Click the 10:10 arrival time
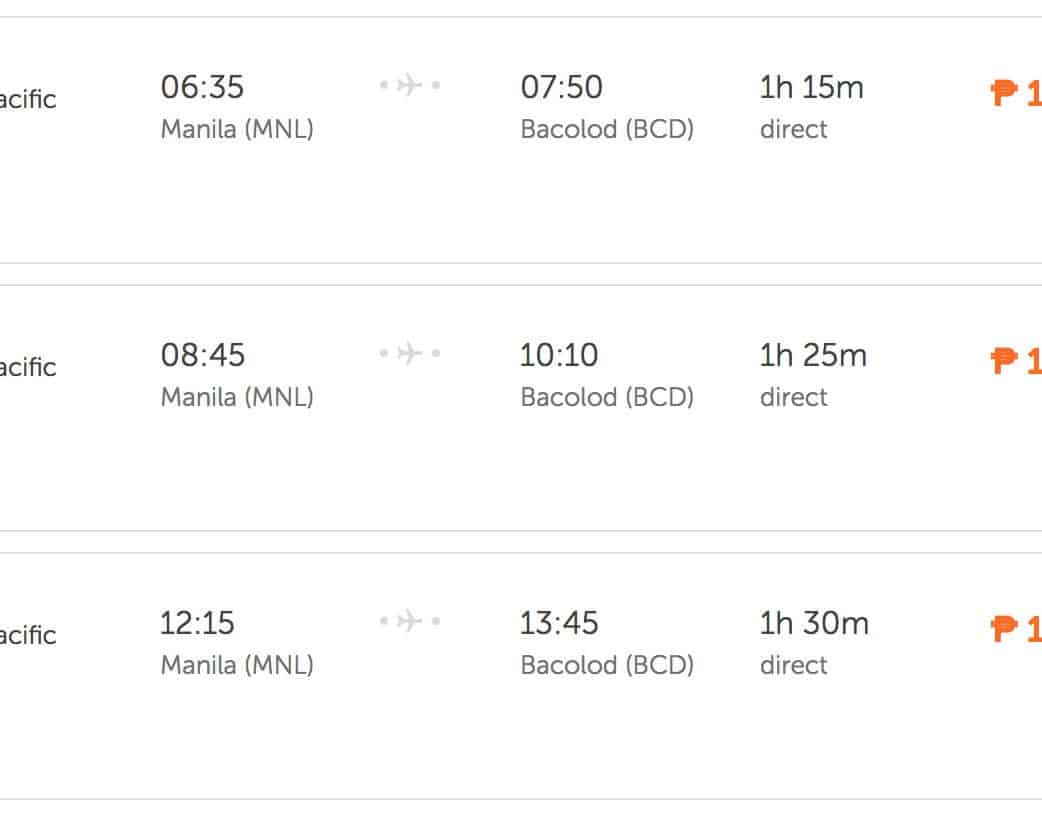The width and height of the screenshot is (1042, 814). pyautogui.click(x=559, y=355)
